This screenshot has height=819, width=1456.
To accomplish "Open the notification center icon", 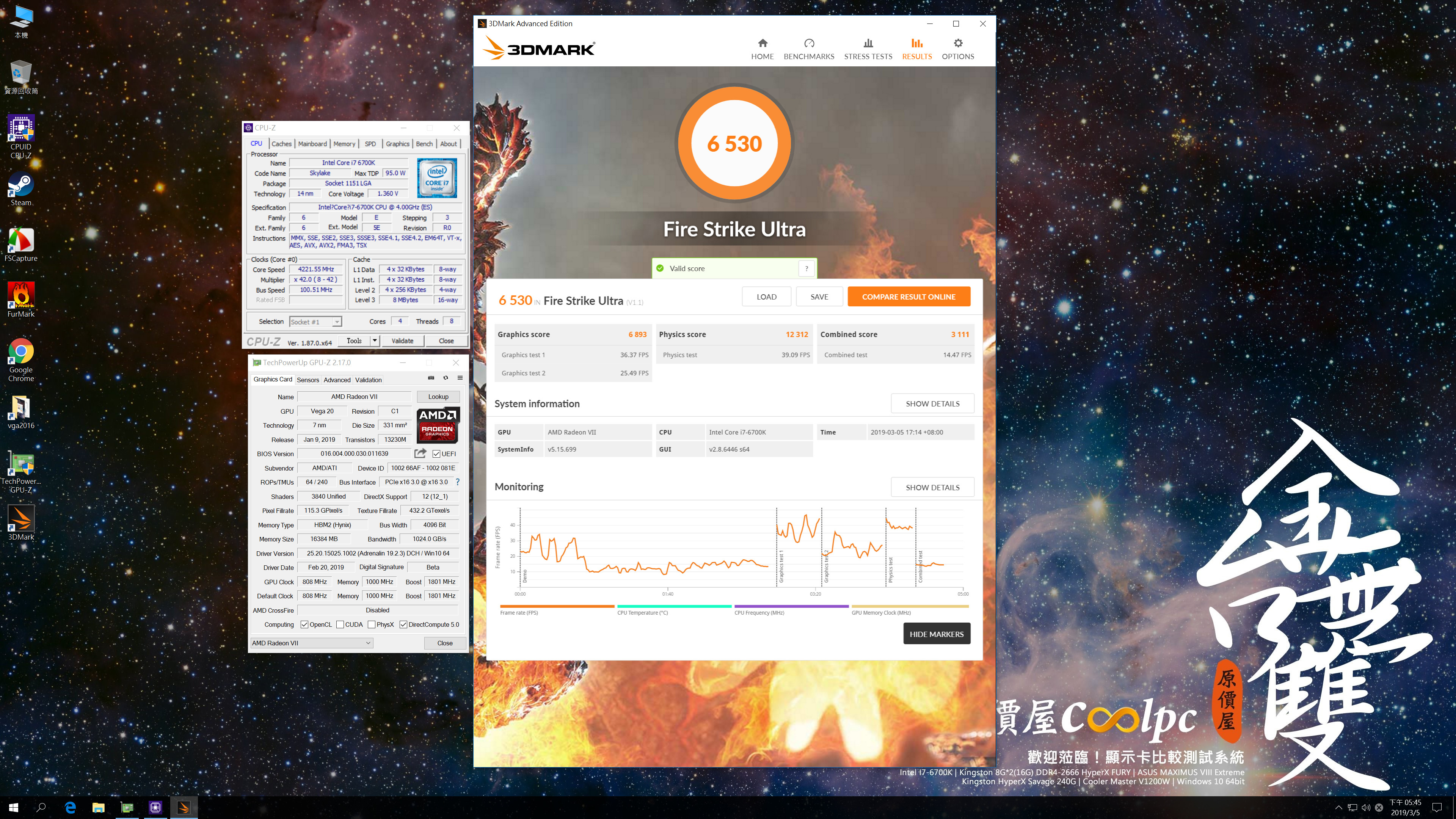I will pos(1437,808).
